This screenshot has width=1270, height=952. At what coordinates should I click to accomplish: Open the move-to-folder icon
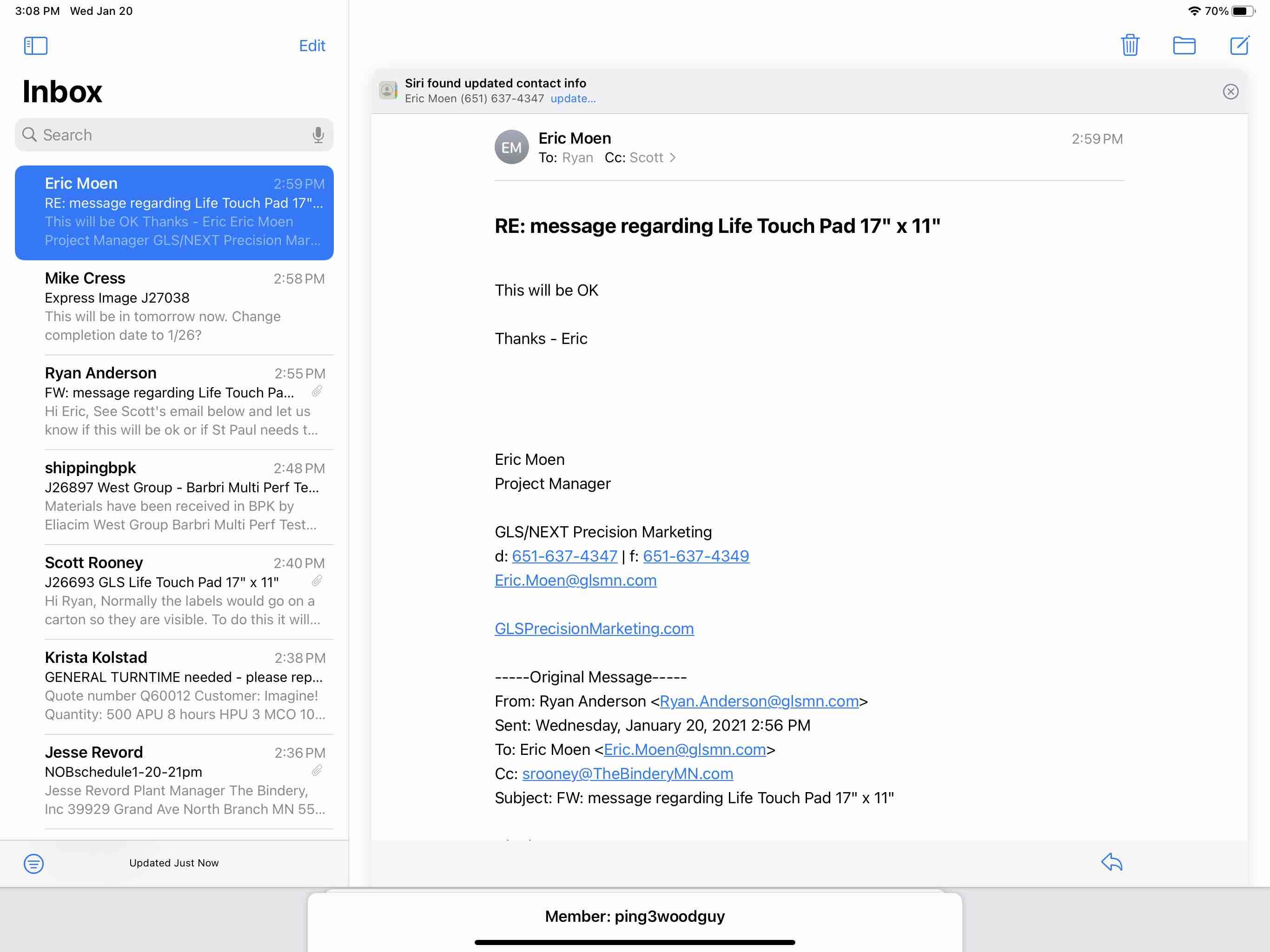pyautogui.click(x=1184, y=46)
